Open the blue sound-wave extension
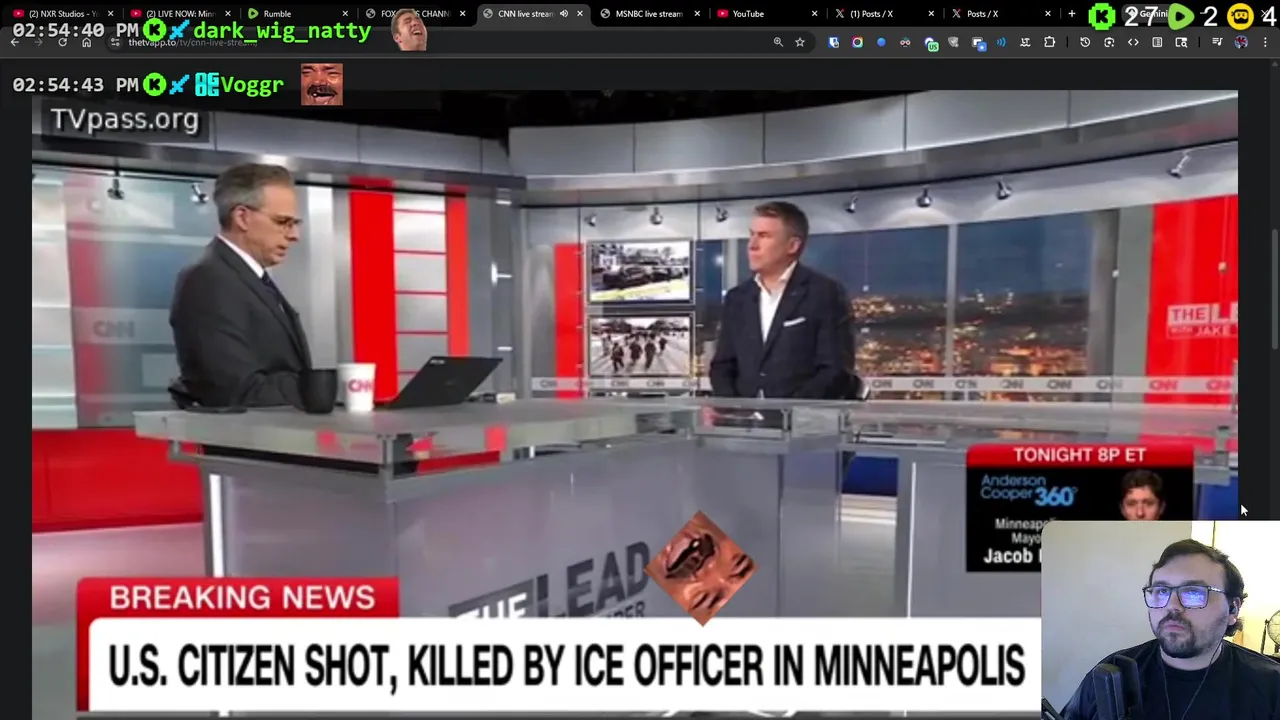This screenshot has width=1280, height=720. pyautogui.click(x=1001, y=42)
